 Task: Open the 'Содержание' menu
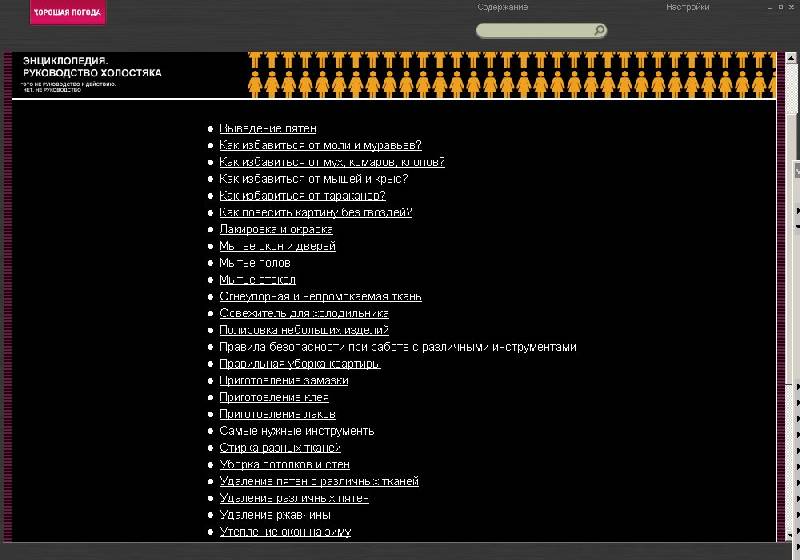(503, 7)
